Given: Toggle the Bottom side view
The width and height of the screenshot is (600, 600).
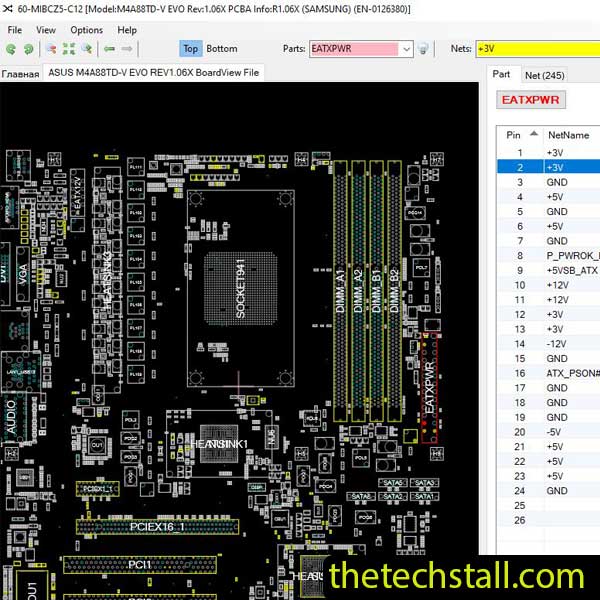Looking at the screenshot, I should pyautogui.click(x=222, y=49).
